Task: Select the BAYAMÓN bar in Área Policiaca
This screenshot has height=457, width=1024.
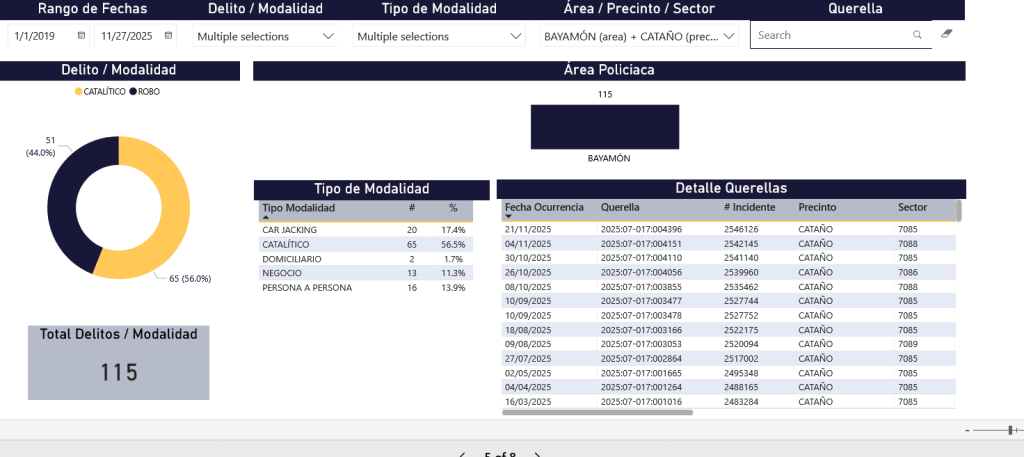Action: point(604,127)
